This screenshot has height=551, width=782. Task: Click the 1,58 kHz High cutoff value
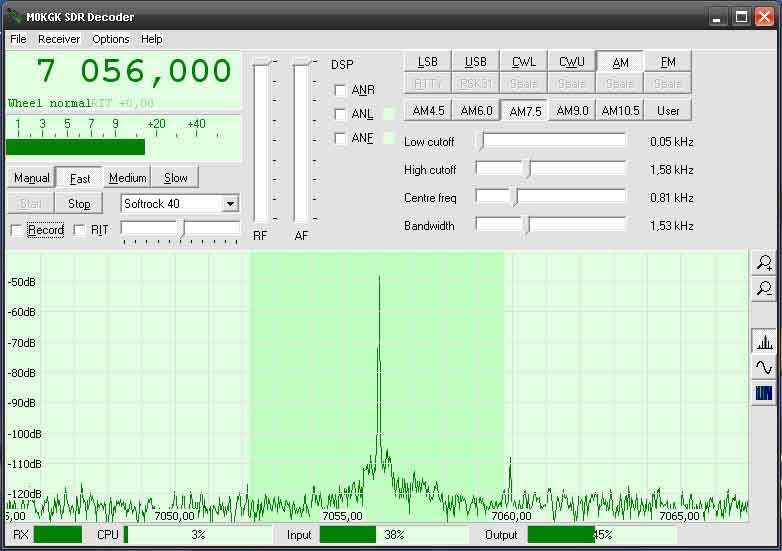pos(671,170)
